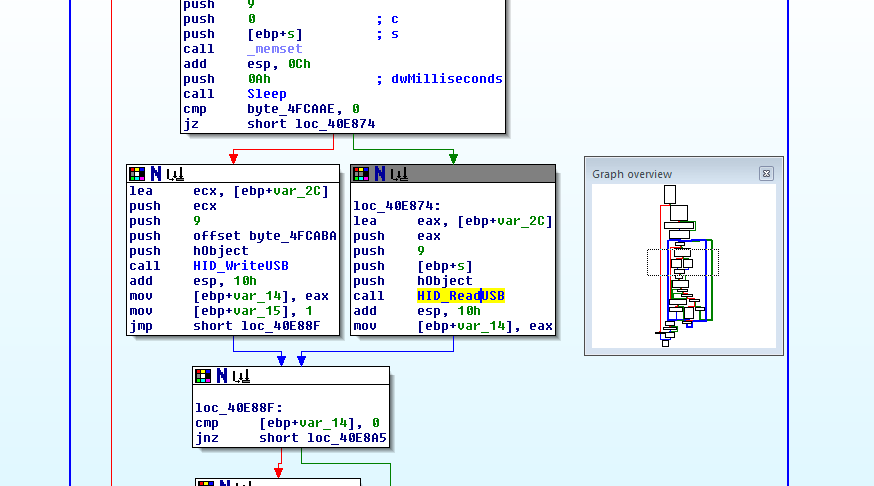Image resolution: width=874 pixels, height=486 pixels.
Task: Open node color picker on loc_40E874 node
Action: pyautogui.click(x=361, y=174)
